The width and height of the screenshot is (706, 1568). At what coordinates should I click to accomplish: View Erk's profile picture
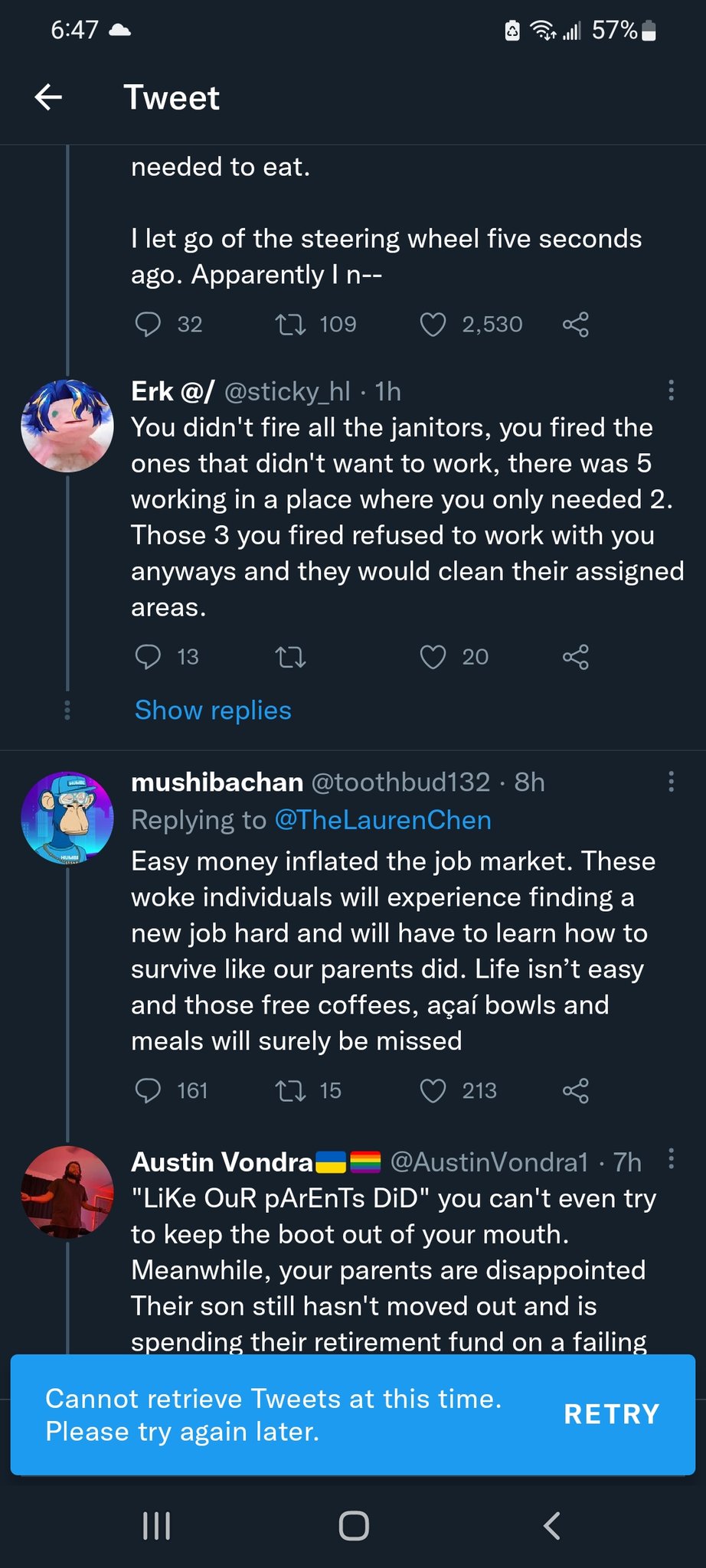tap(67, 425)
